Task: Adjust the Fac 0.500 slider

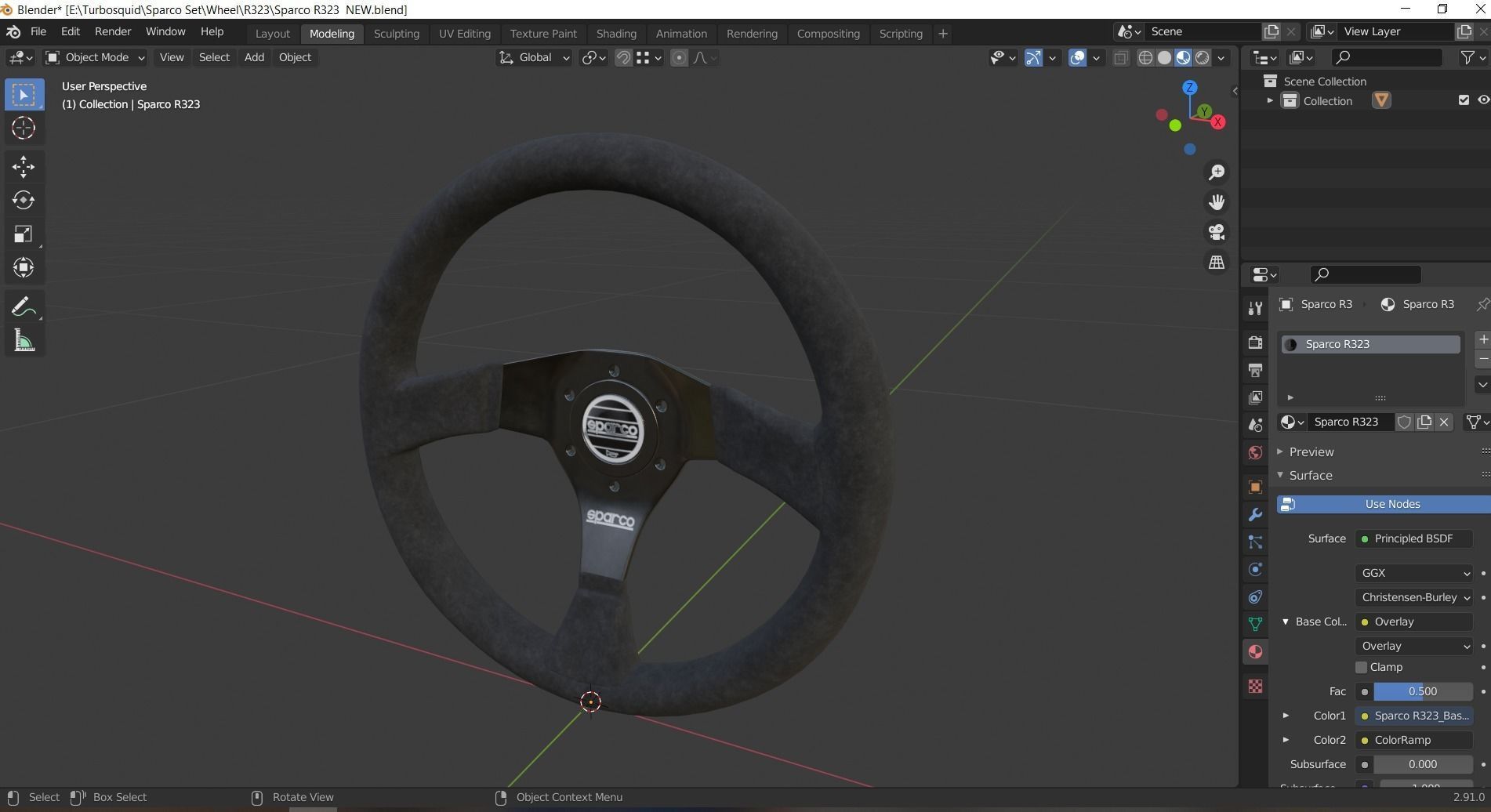Action: click(1423, 691)
